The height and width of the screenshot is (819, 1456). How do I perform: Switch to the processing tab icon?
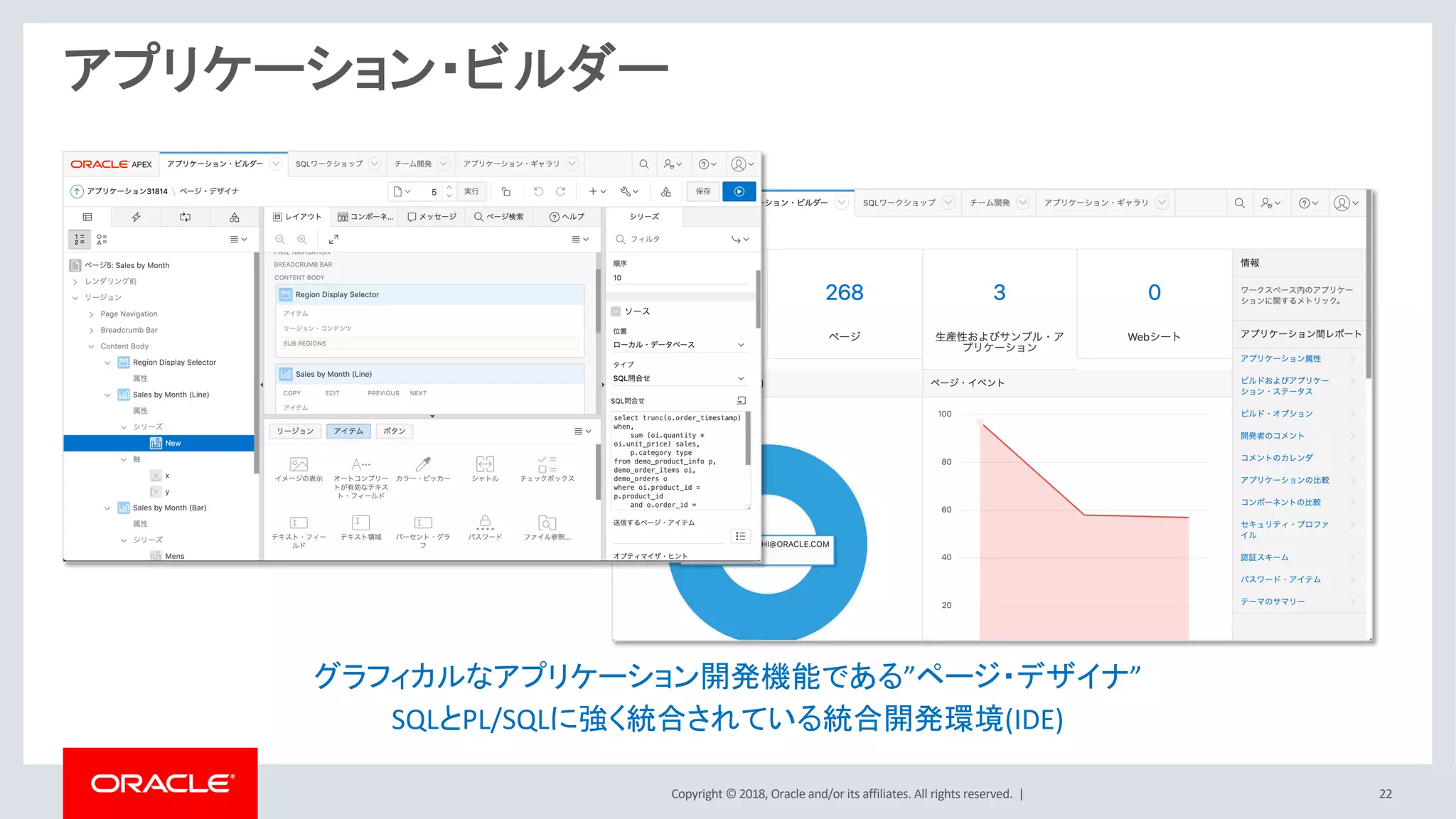tap(185, 217)
